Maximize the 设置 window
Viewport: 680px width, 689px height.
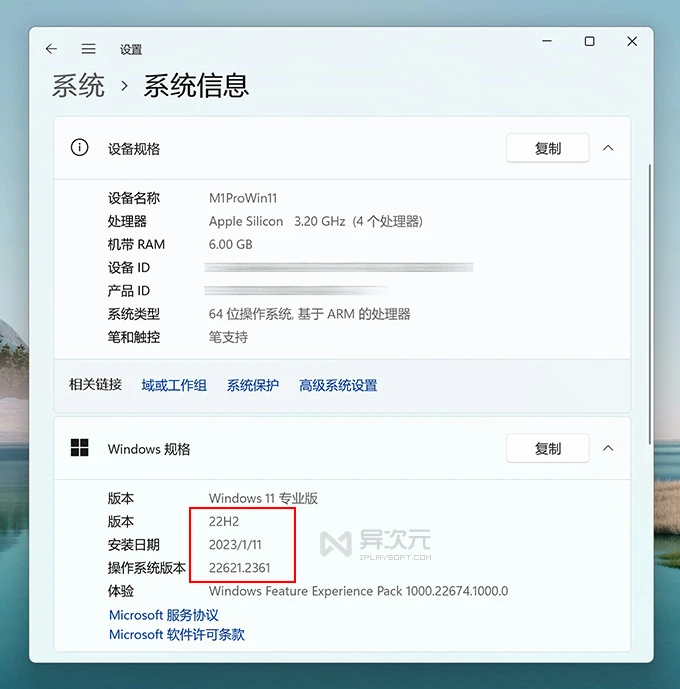coord(590,41)
